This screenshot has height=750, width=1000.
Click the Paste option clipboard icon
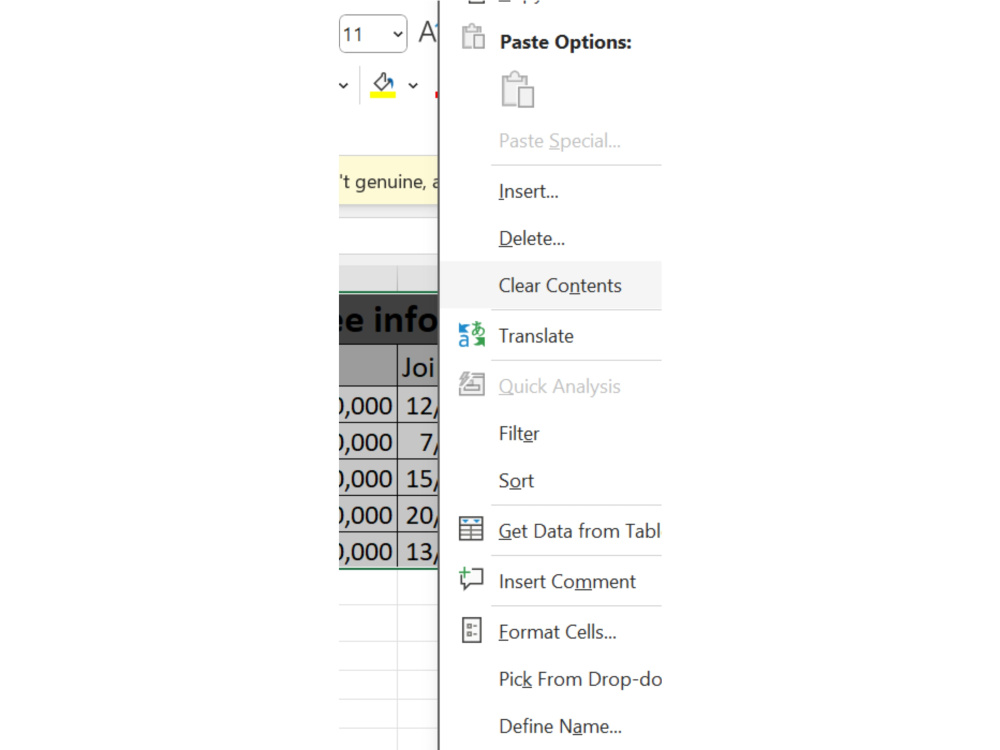(518, 90)
